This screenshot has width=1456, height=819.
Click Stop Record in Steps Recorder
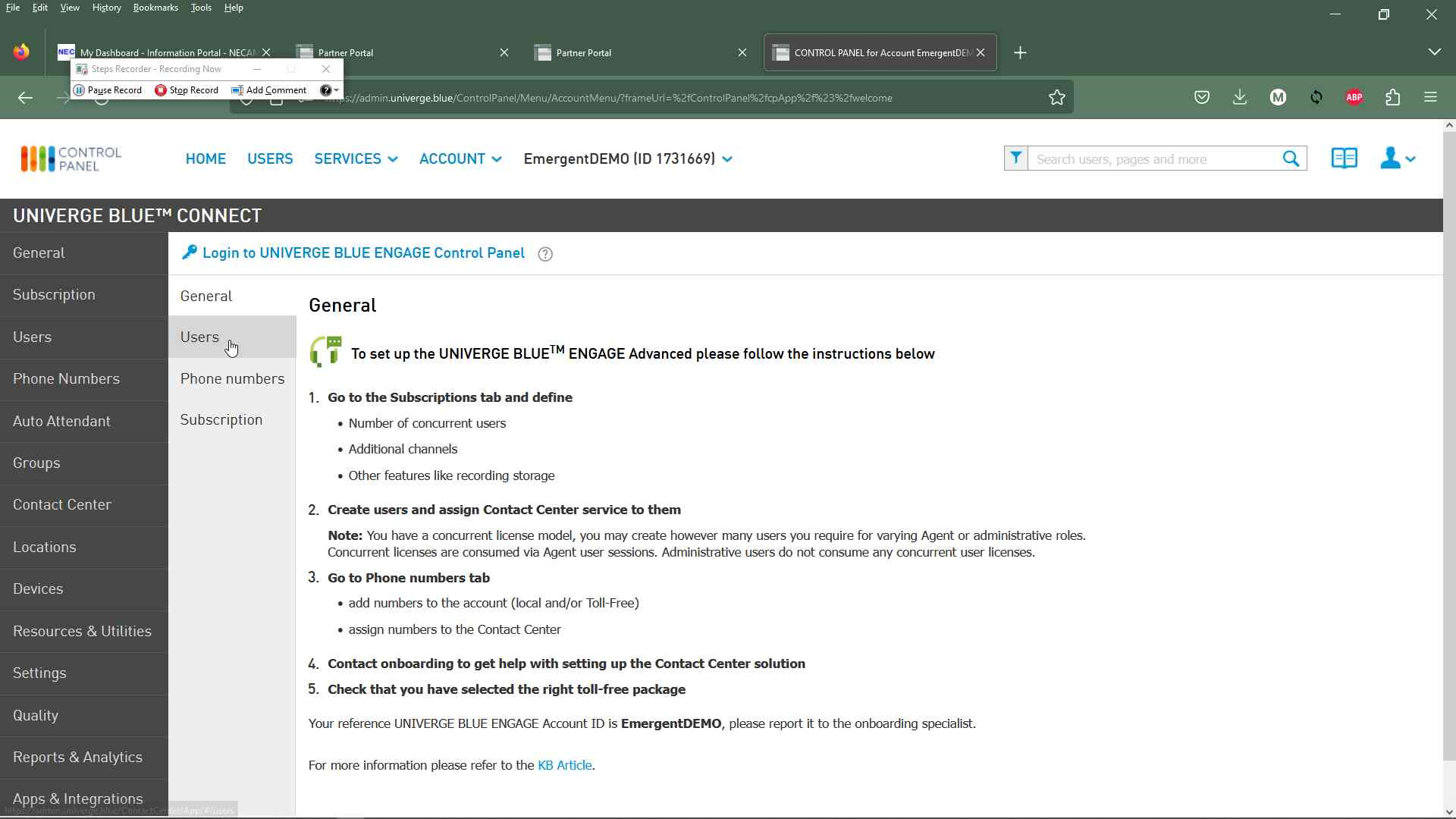[x=186, y=90]
